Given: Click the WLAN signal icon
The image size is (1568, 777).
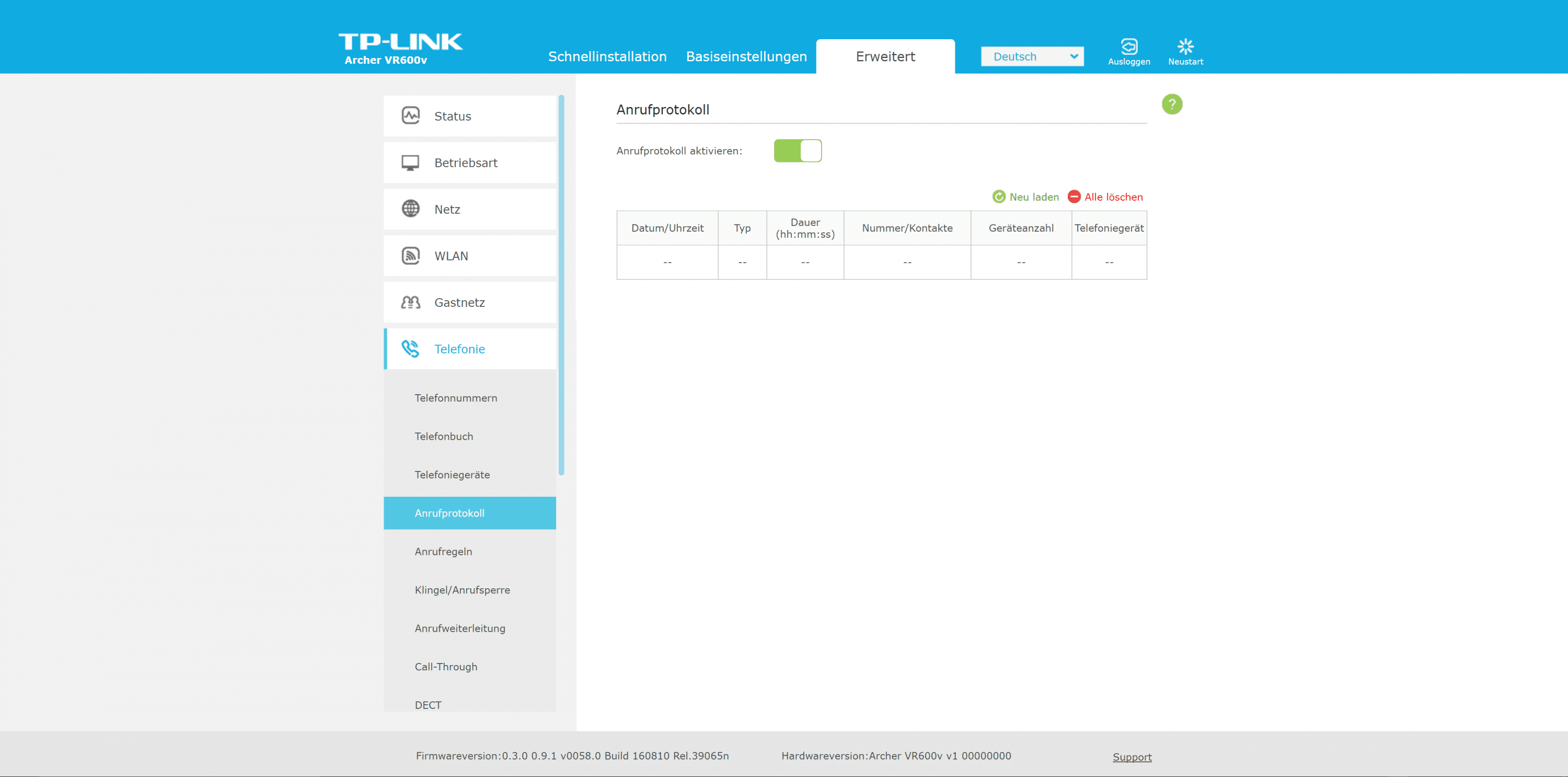Looking at the screenshot, I should point(410,256).
